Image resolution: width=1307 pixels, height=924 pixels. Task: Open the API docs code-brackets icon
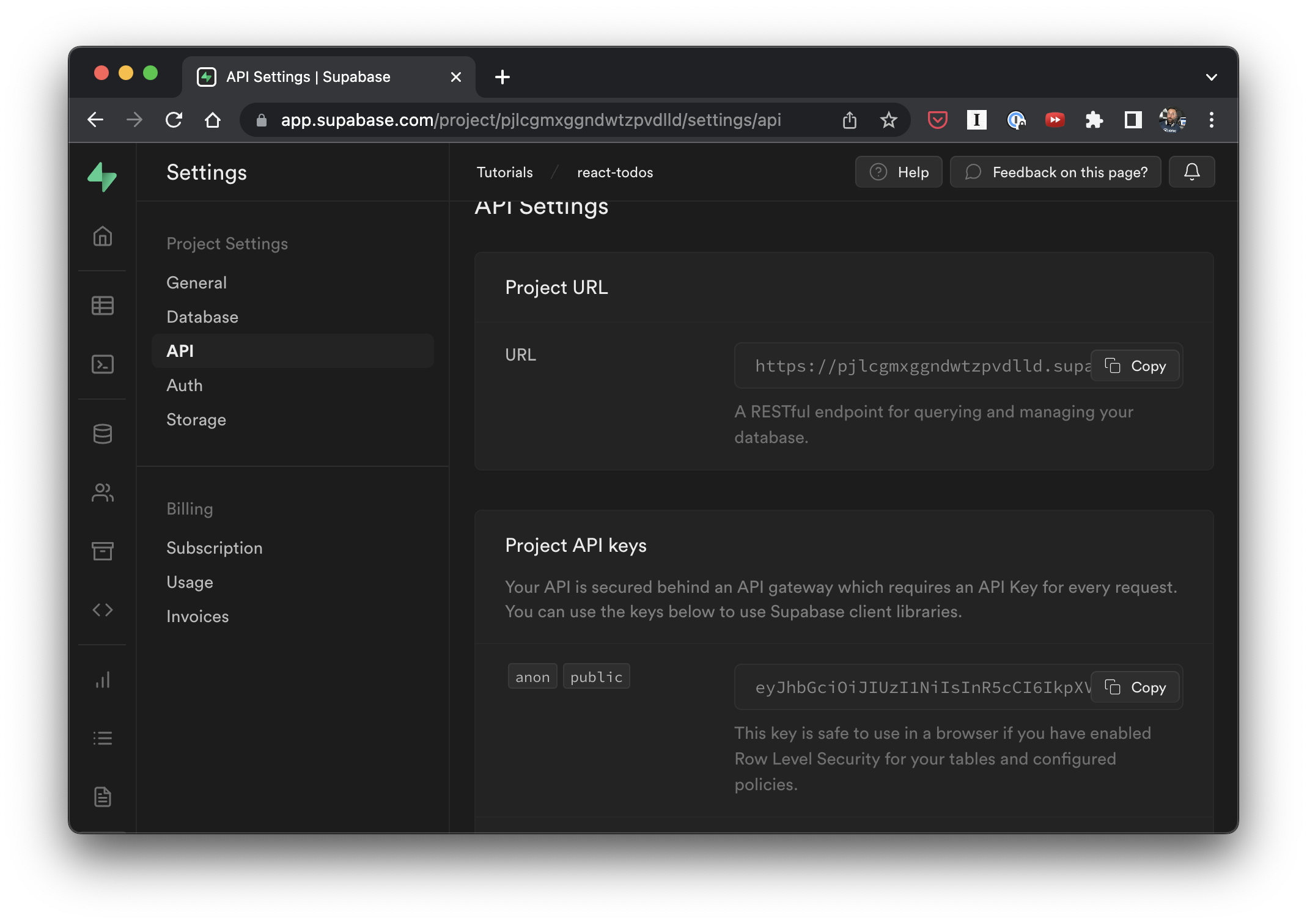(102, 610)
